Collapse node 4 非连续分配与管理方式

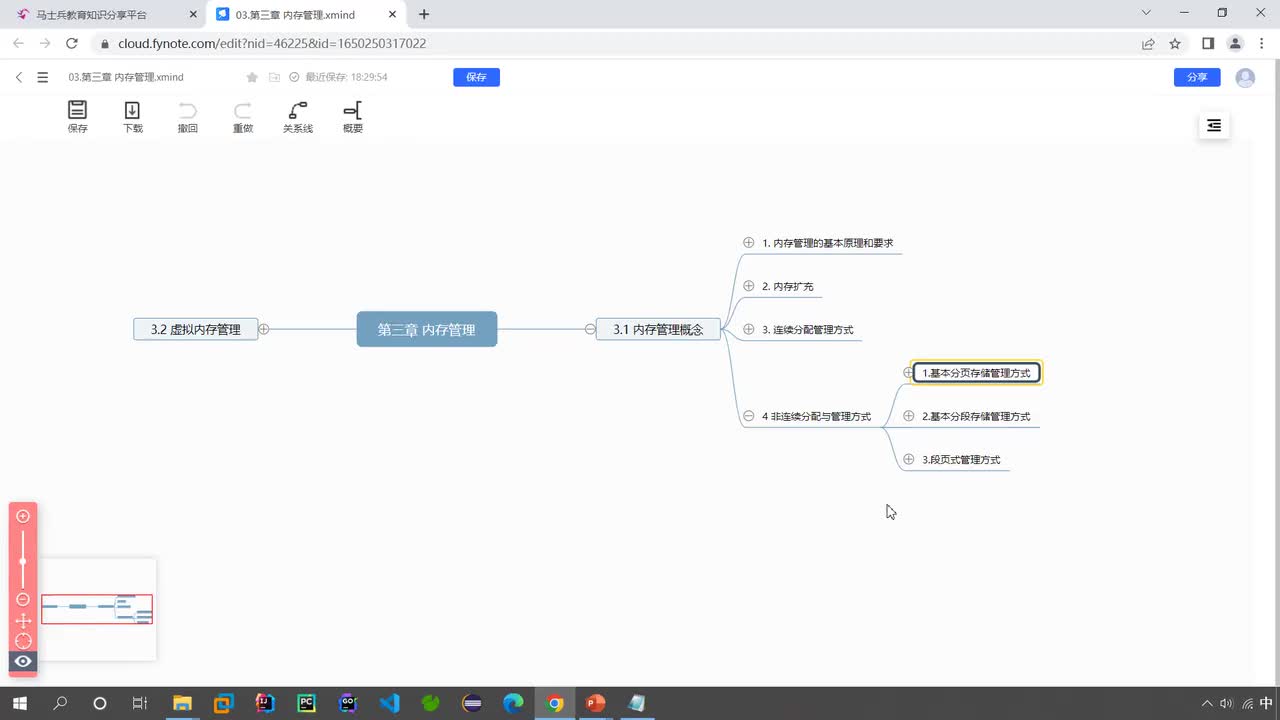748,416
